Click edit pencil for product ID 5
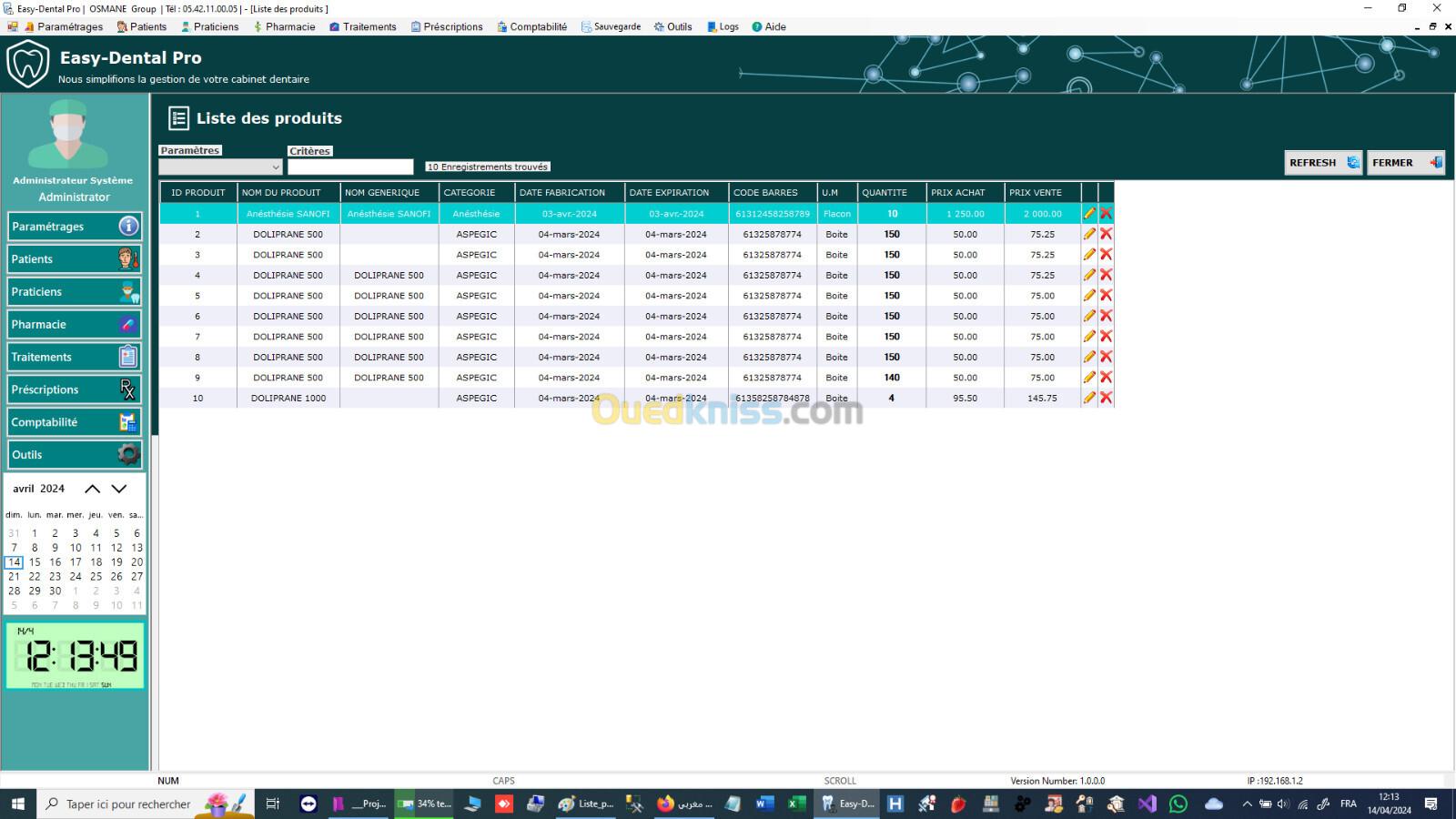Screen dimensions: 1456x819 (x=1089, y=296)
